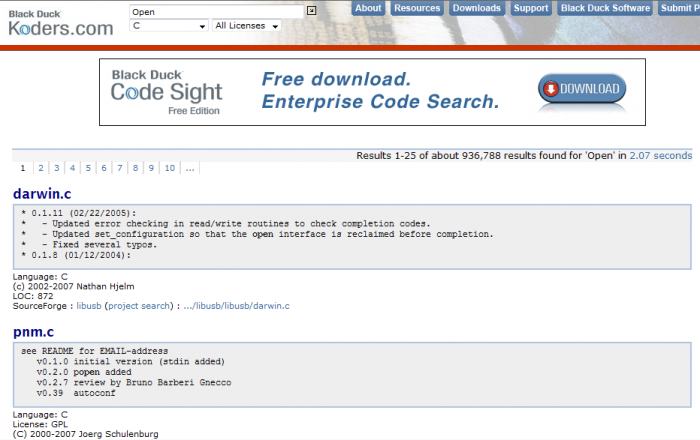This screenshot has height=440, width=700.
Task: Go to results page 6
Action: click(x=104, y=168)
